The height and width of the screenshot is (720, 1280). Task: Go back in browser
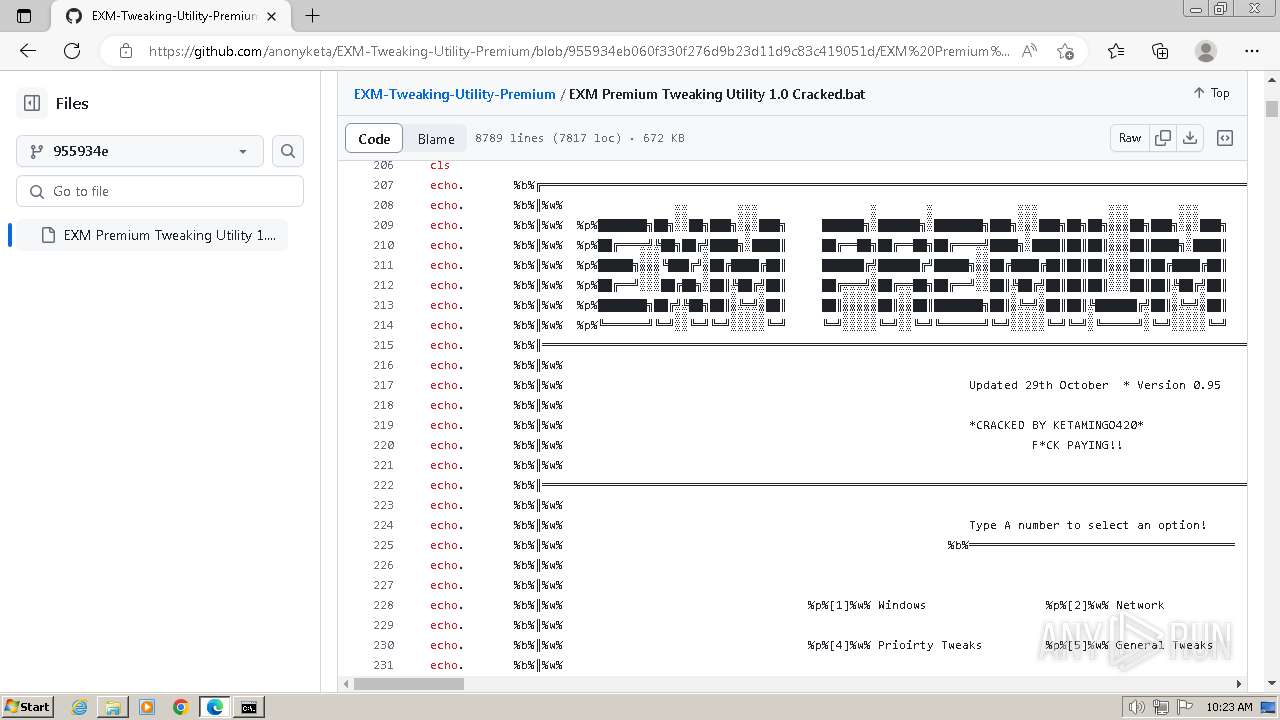pyautogui.click(x=28, y=51)
